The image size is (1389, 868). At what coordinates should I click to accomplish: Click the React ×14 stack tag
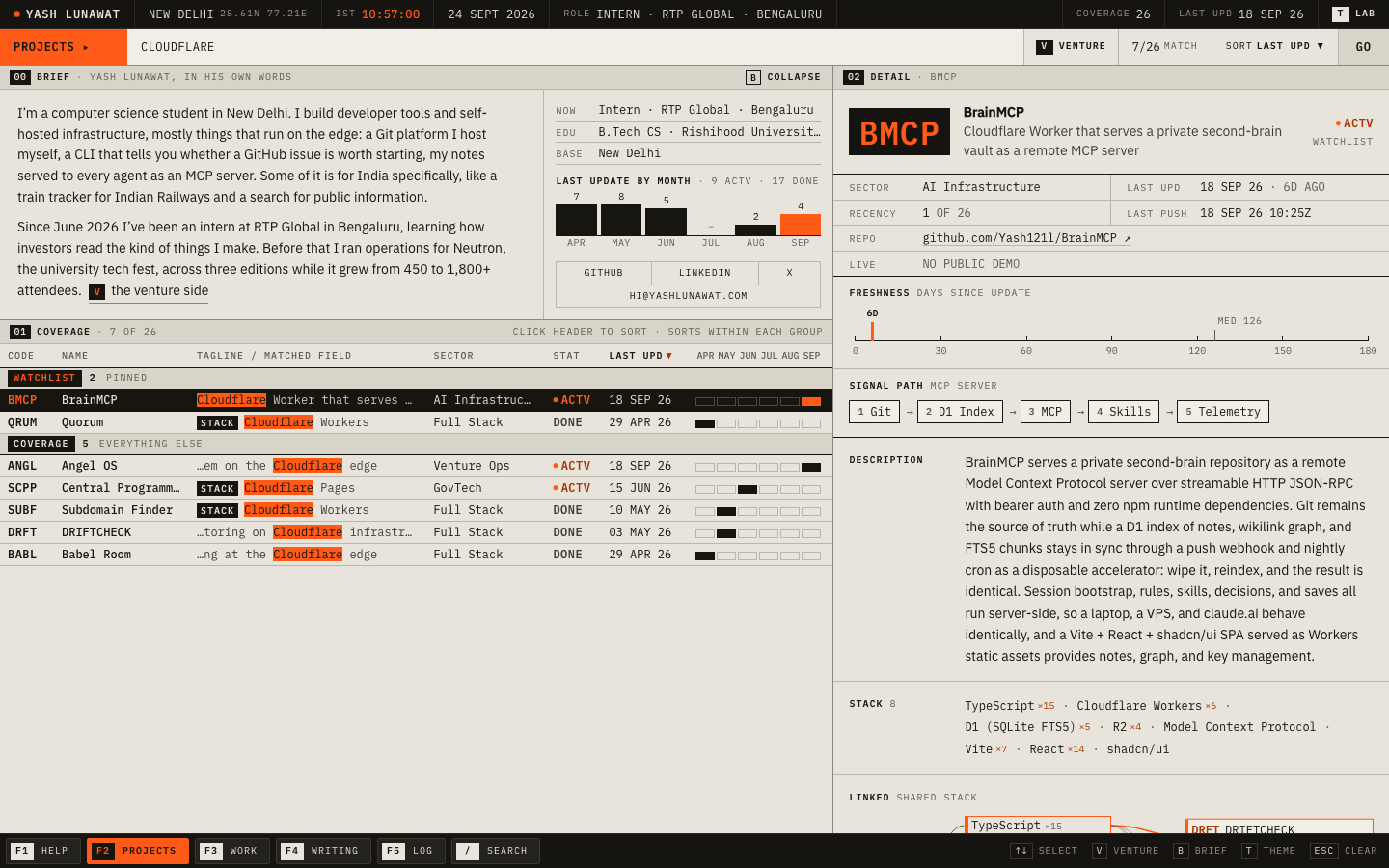pos(1057,749)
